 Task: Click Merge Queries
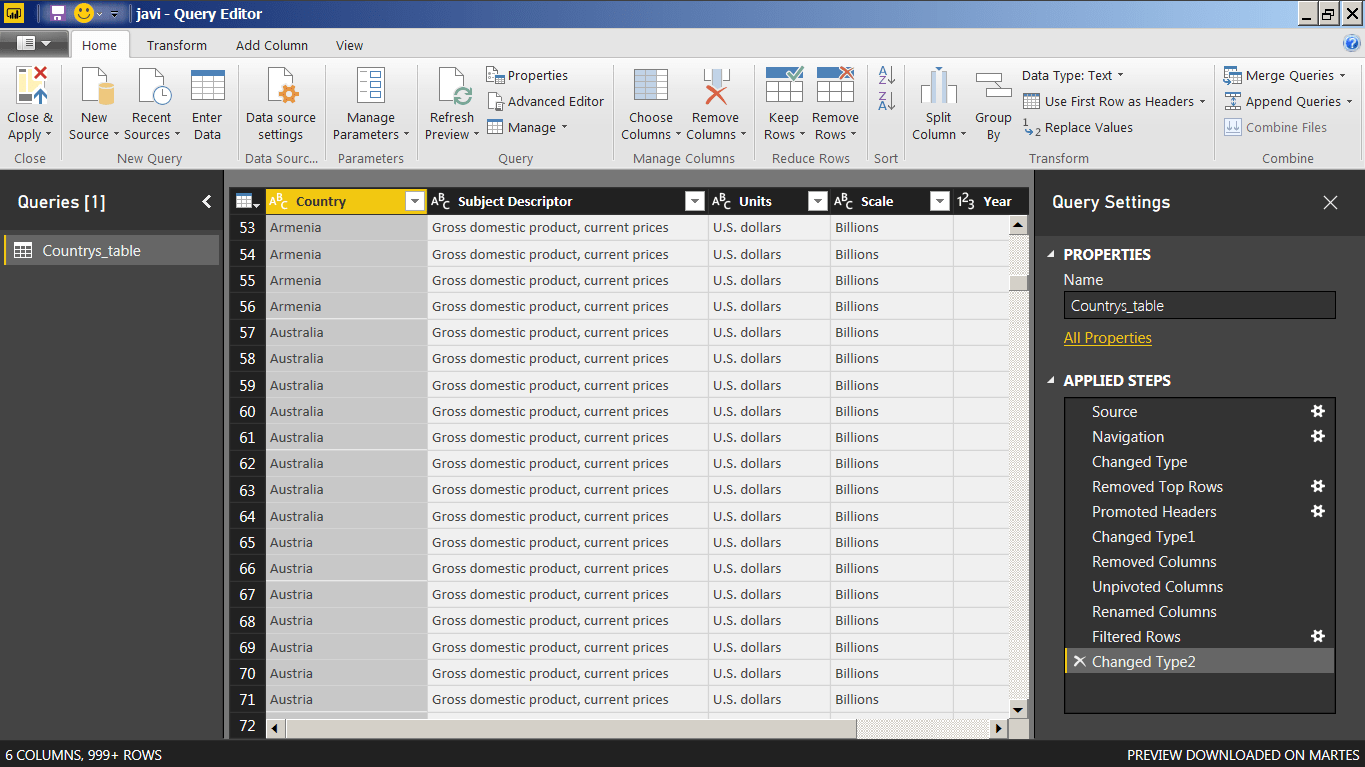[x=1283, y=75]
